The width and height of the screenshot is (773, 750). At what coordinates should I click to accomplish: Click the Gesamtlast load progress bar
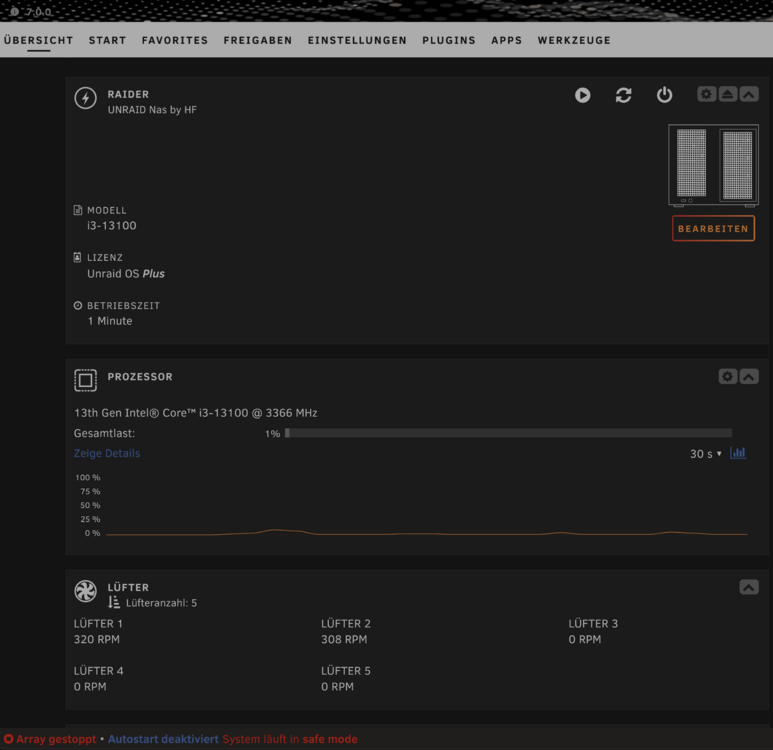(508, 433)
